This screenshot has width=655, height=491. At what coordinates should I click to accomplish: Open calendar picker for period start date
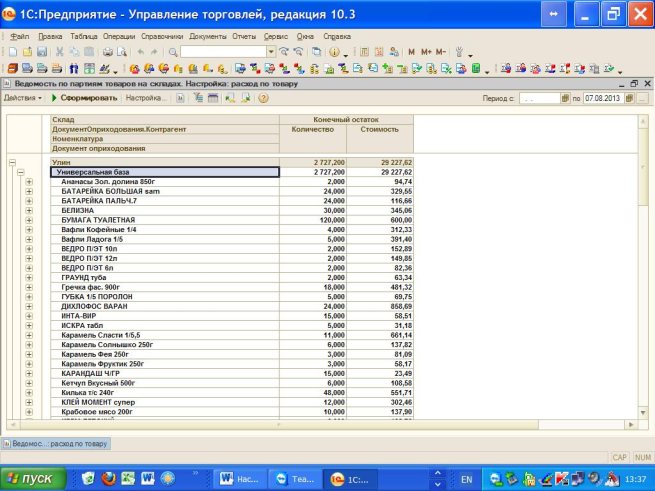[565, 99]
